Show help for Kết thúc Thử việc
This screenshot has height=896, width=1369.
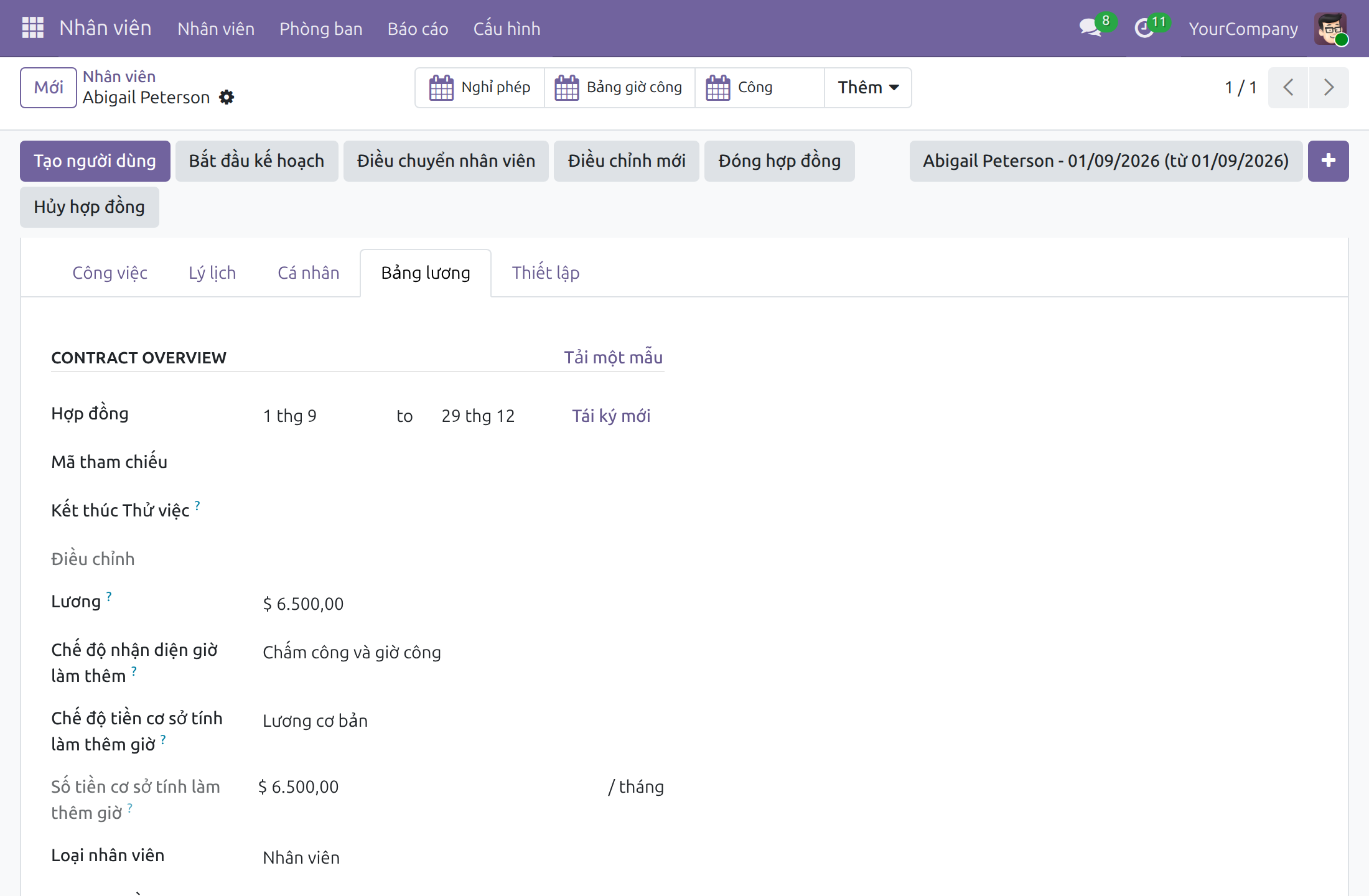[x=197, y=505]
